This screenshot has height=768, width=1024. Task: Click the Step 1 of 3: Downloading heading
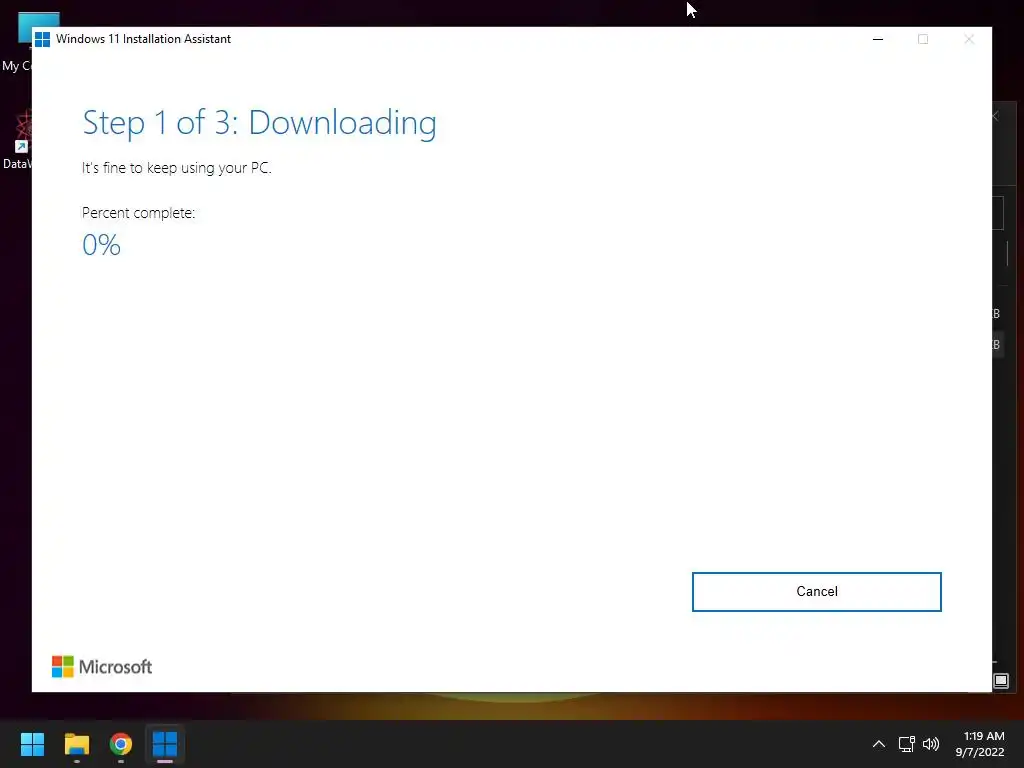259,123
